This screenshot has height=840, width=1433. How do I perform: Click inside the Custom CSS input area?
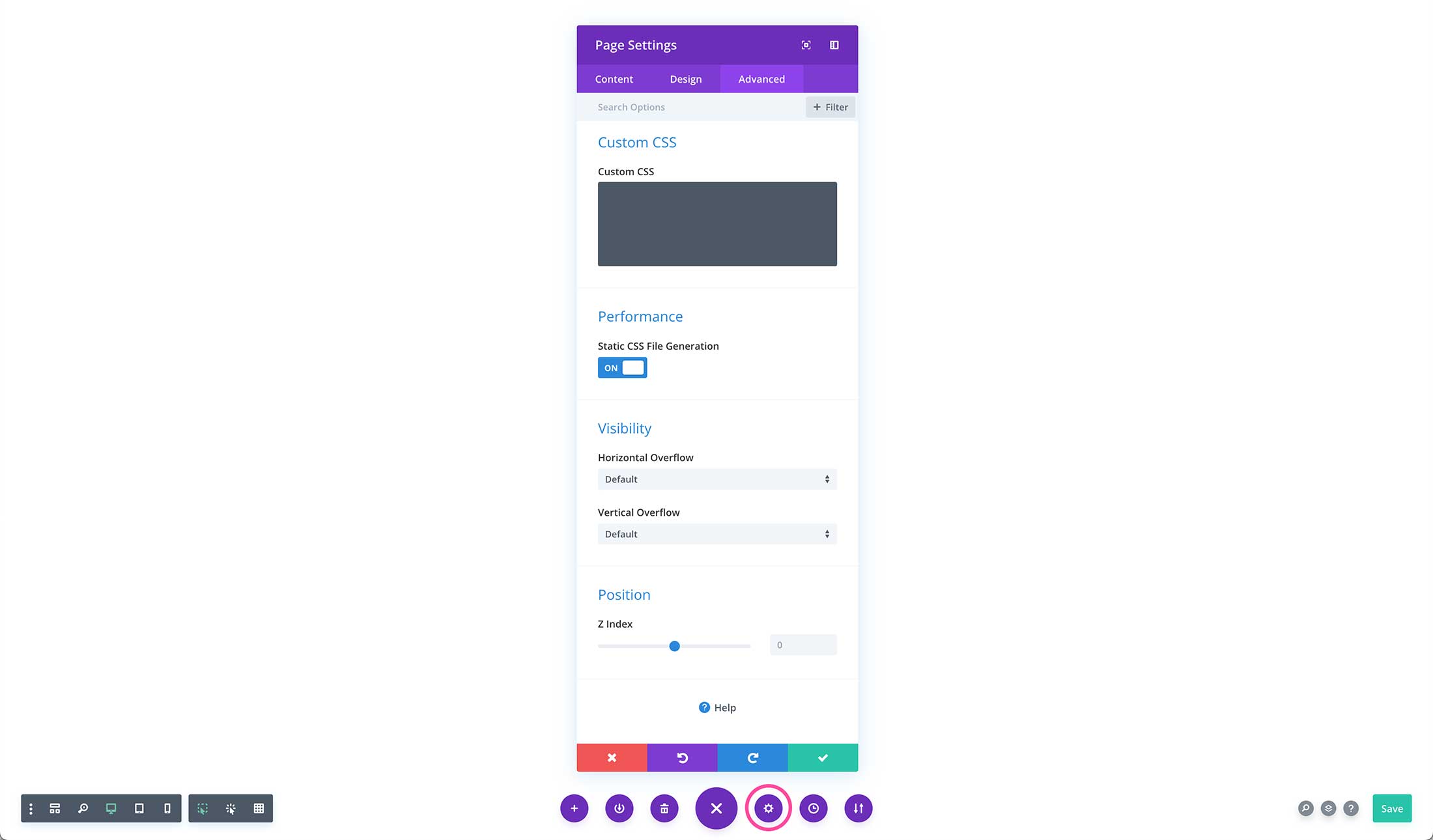pos(717,223)
